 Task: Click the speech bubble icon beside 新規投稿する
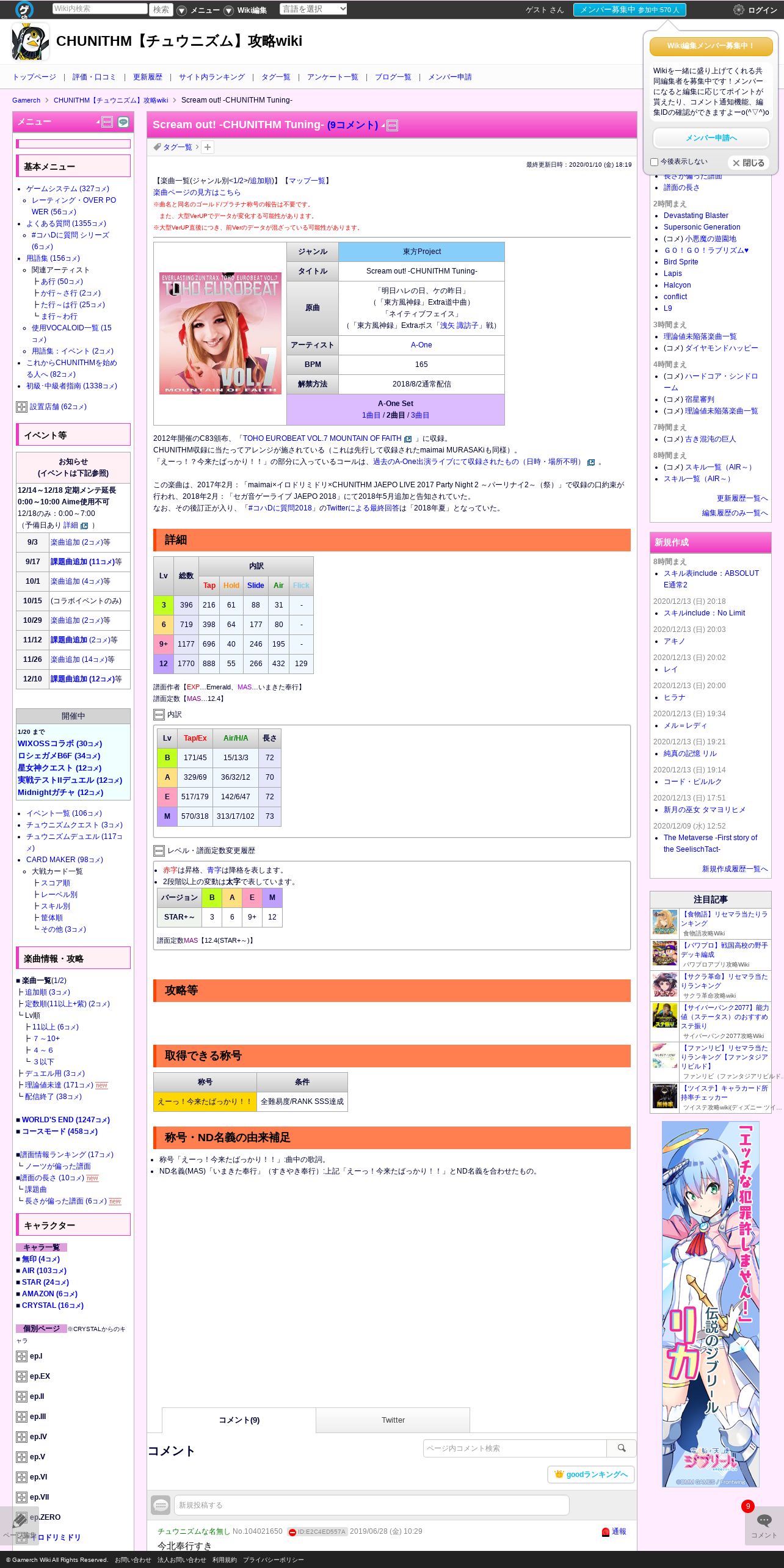coord(161,1505)
